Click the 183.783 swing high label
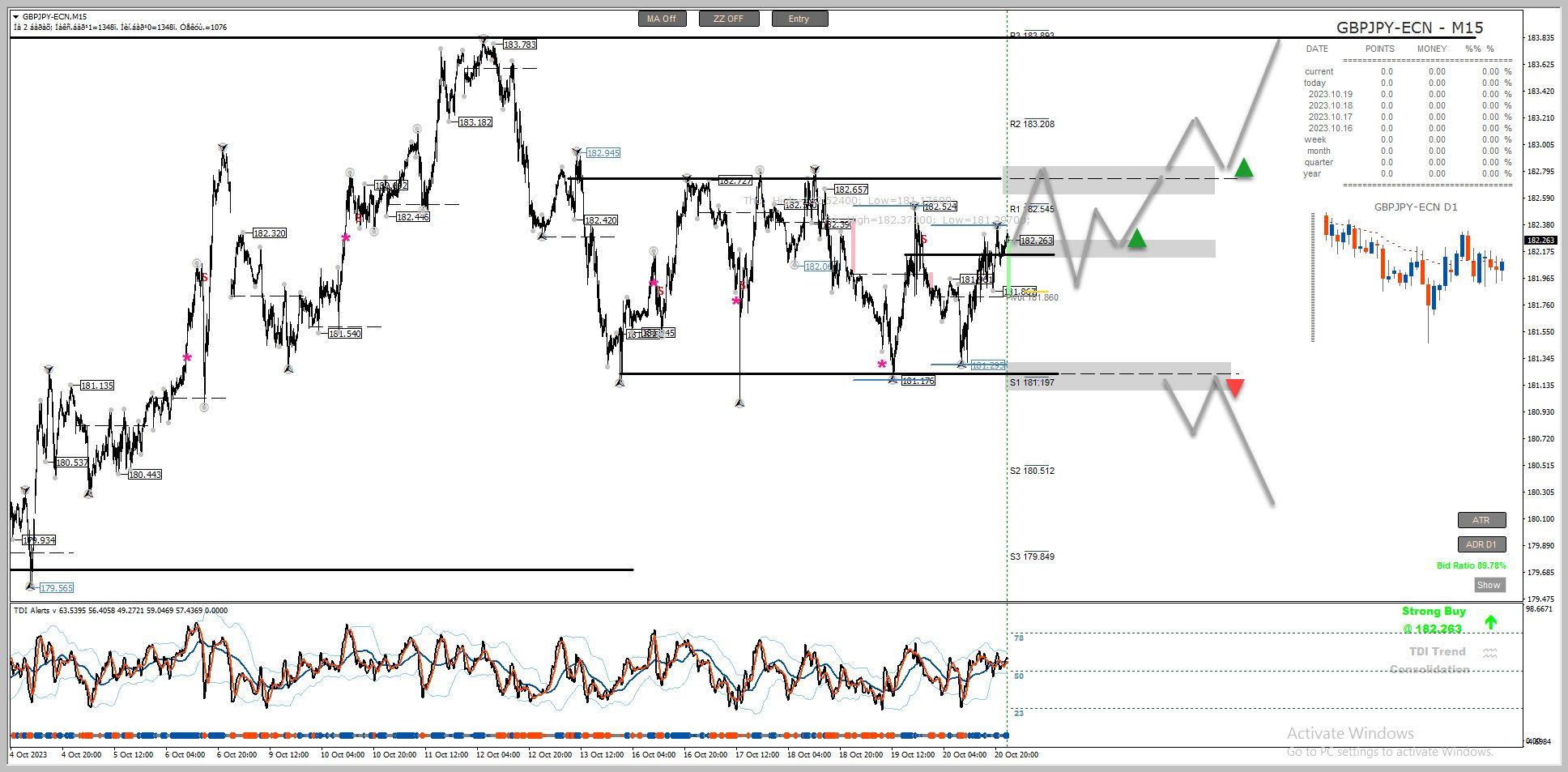The image size is (1568, 772). [x=519, y=45]
